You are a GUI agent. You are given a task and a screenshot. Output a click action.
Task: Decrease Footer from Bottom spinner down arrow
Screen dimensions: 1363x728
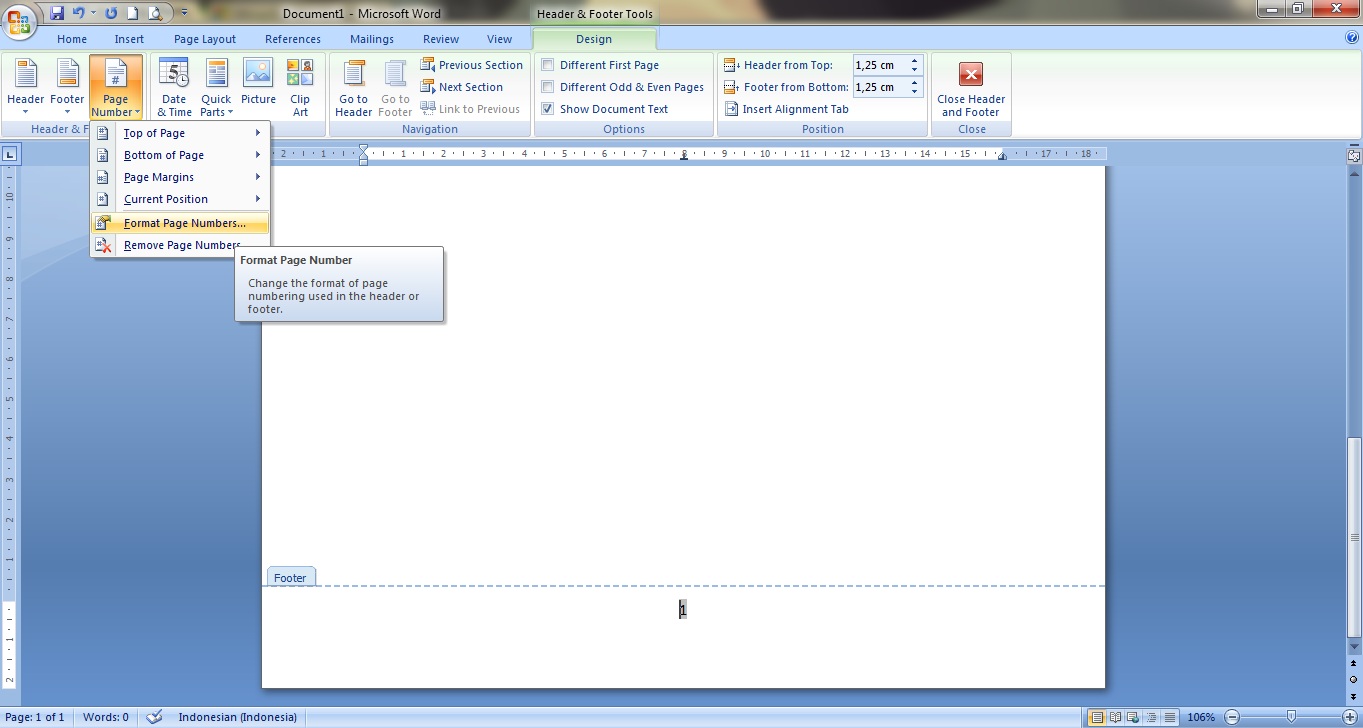pyautogui.click(x=914, y=92)
